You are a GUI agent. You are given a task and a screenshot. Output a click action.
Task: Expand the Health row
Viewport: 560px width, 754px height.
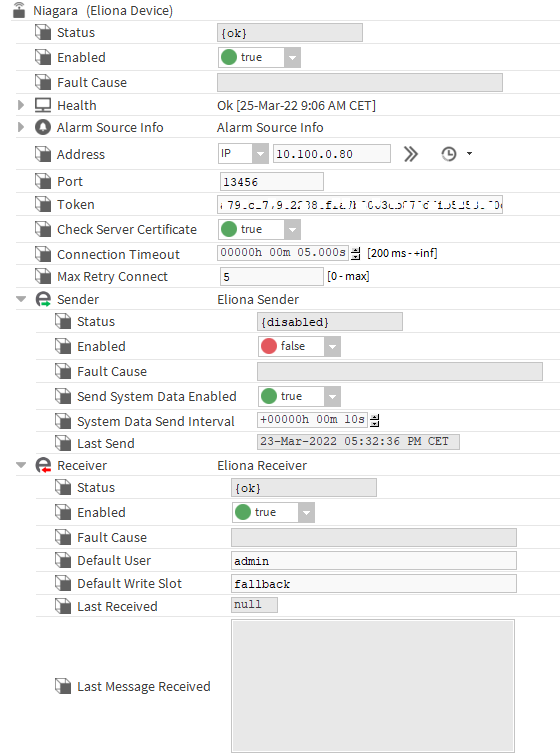click(21, 105)
